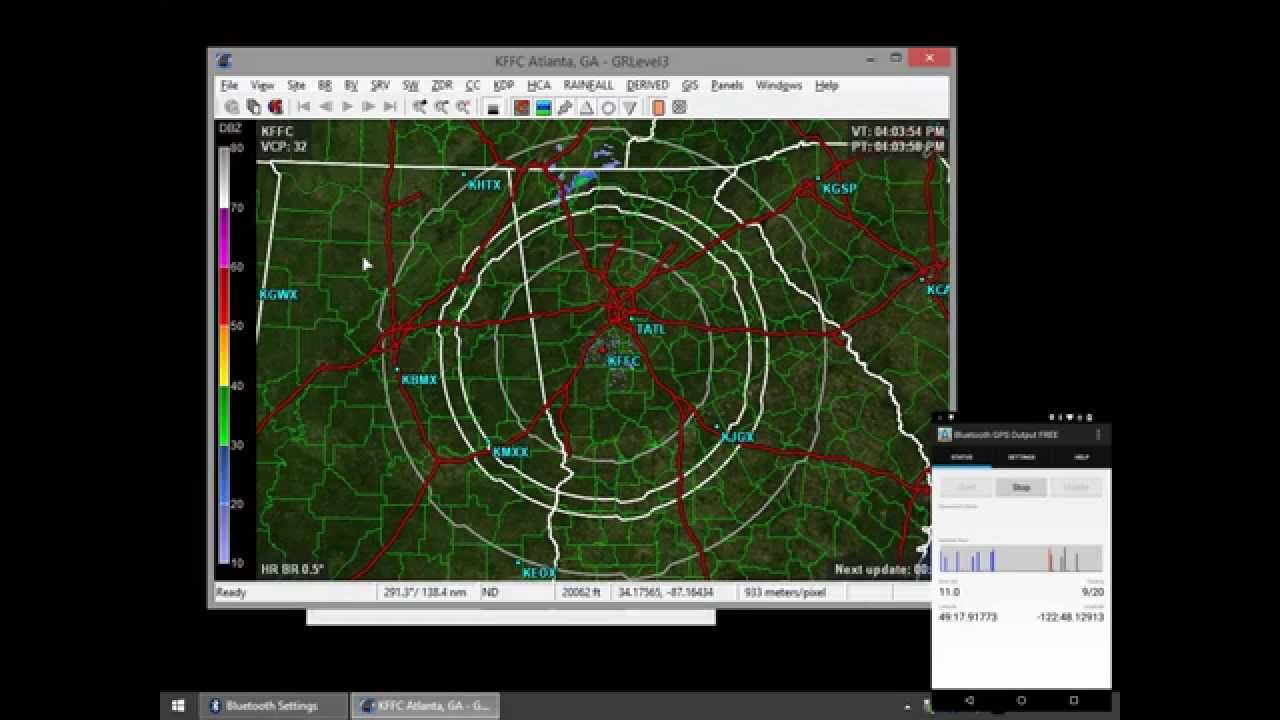Toggle the circle toolbar icon
The height and width of the screenshot is (720, 1280).
click(x=608, y=108)
